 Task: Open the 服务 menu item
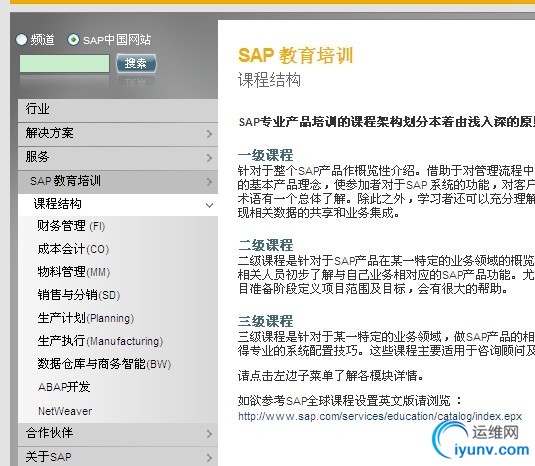(x=118, y=158)
